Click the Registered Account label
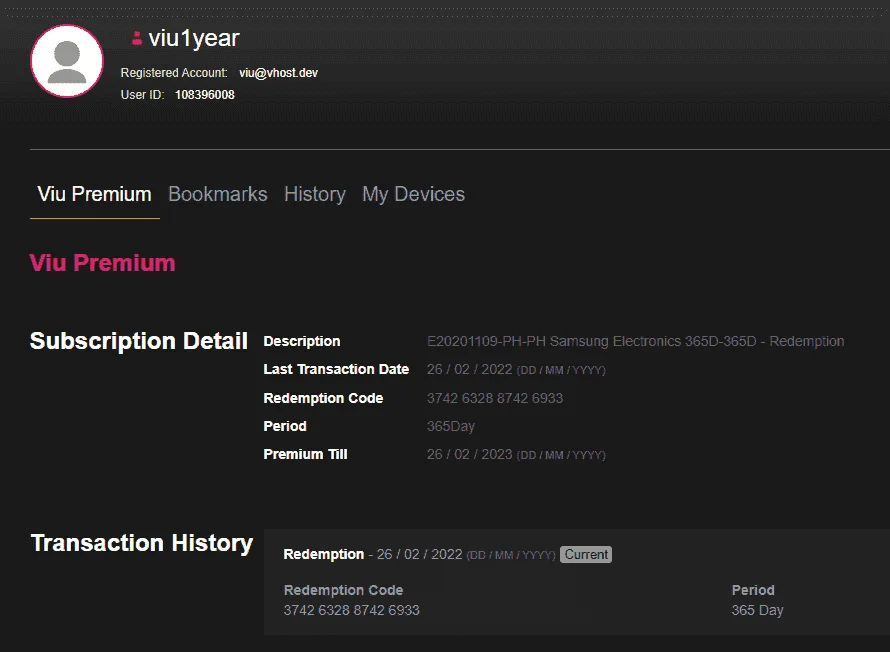Image resolution: width=890 pixels, height=652 pixels. click(x=174, y=73)
